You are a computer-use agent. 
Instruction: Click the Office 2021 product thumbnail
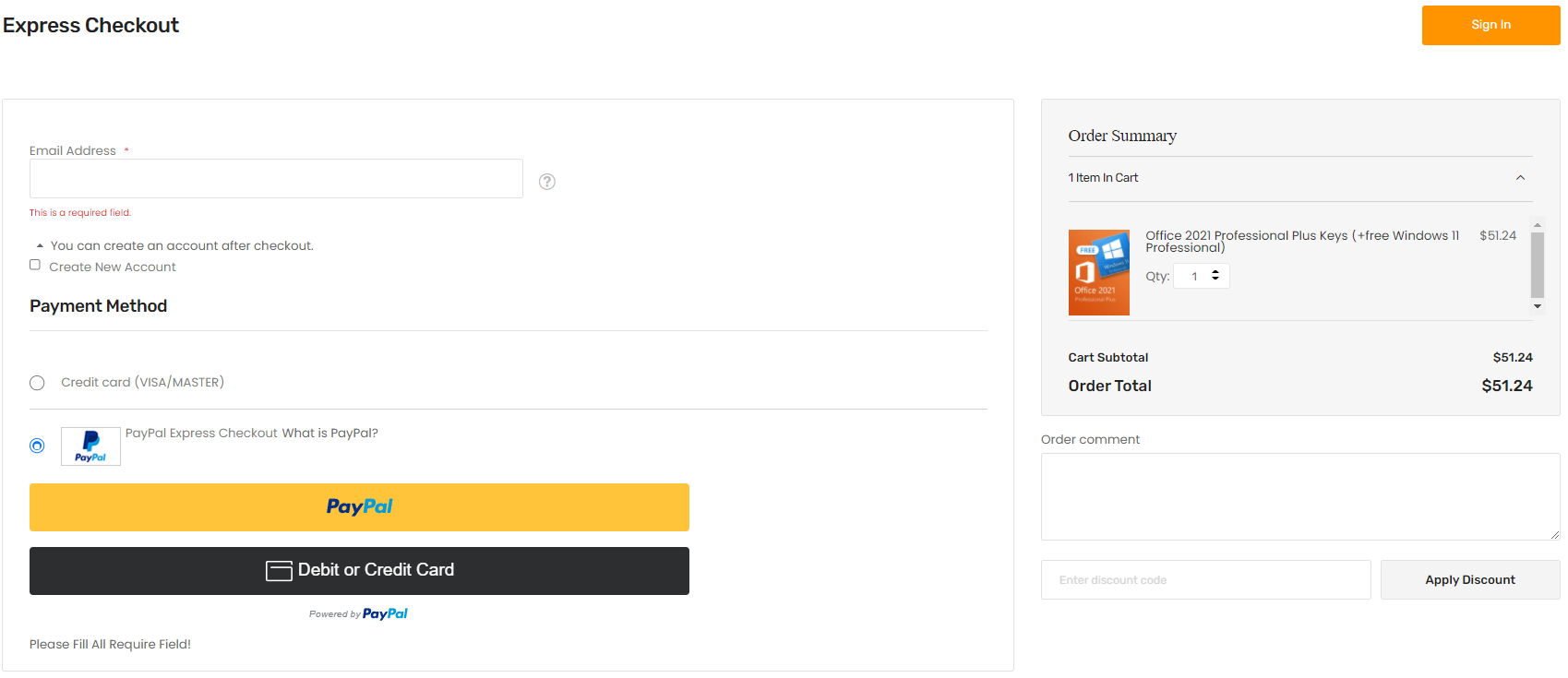point(1098,272)
